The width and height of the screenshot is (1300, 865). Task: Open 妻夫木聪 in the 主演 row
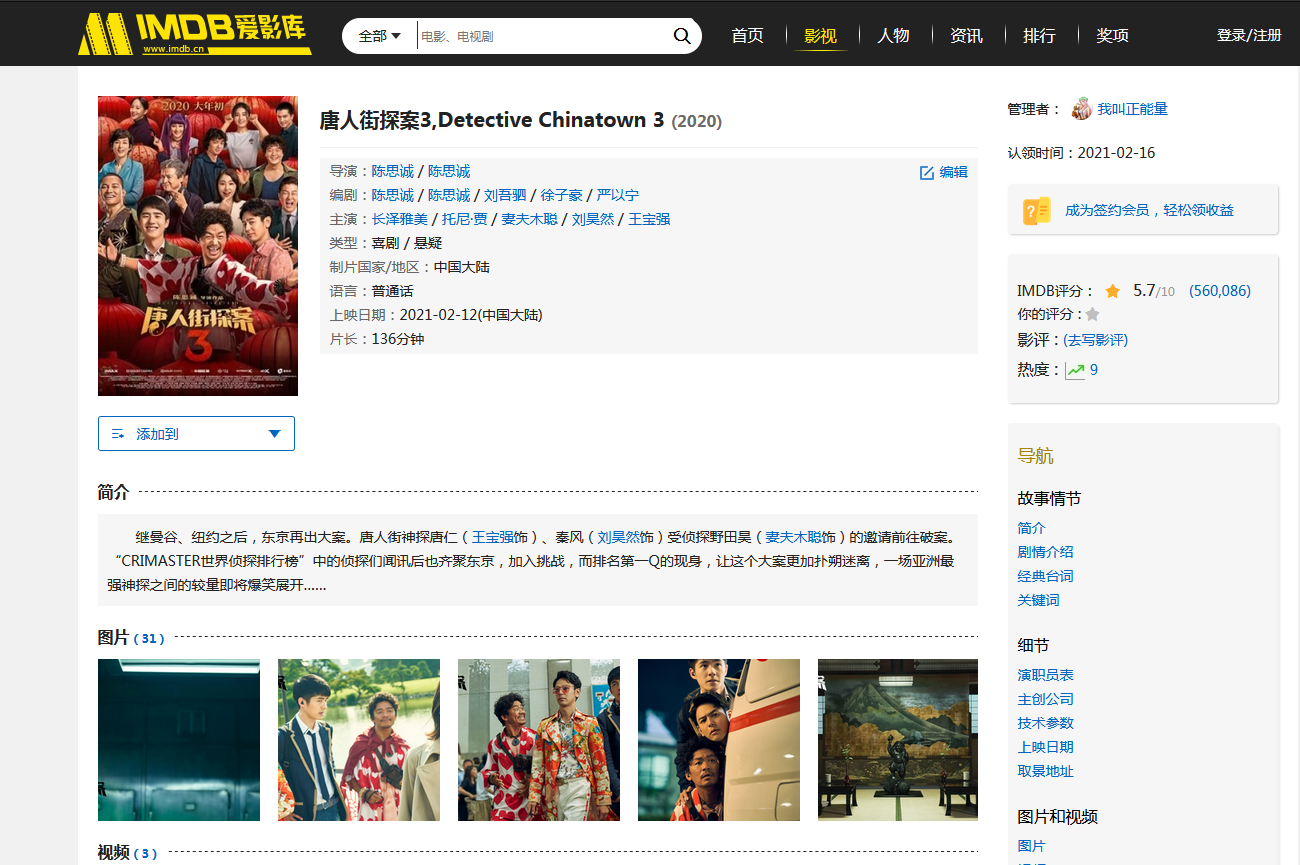coord(529,219)
